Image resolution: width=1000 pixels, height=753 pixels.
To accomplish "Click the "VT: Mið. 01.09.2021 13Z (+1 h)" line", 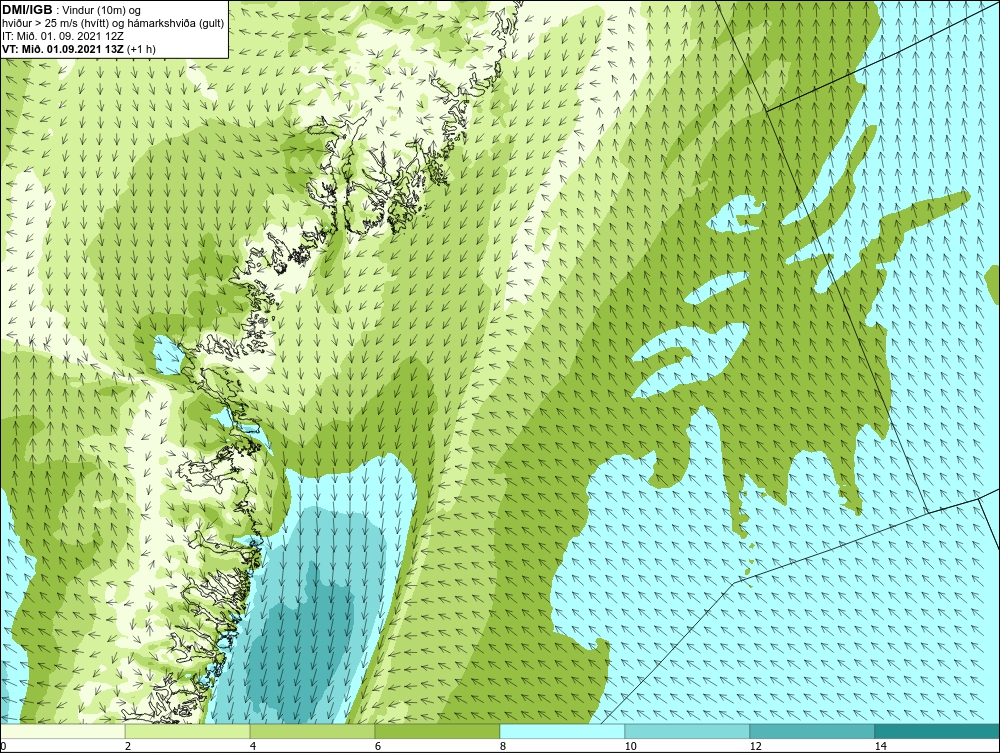I will pyautogui.click(x=78, y=48).
